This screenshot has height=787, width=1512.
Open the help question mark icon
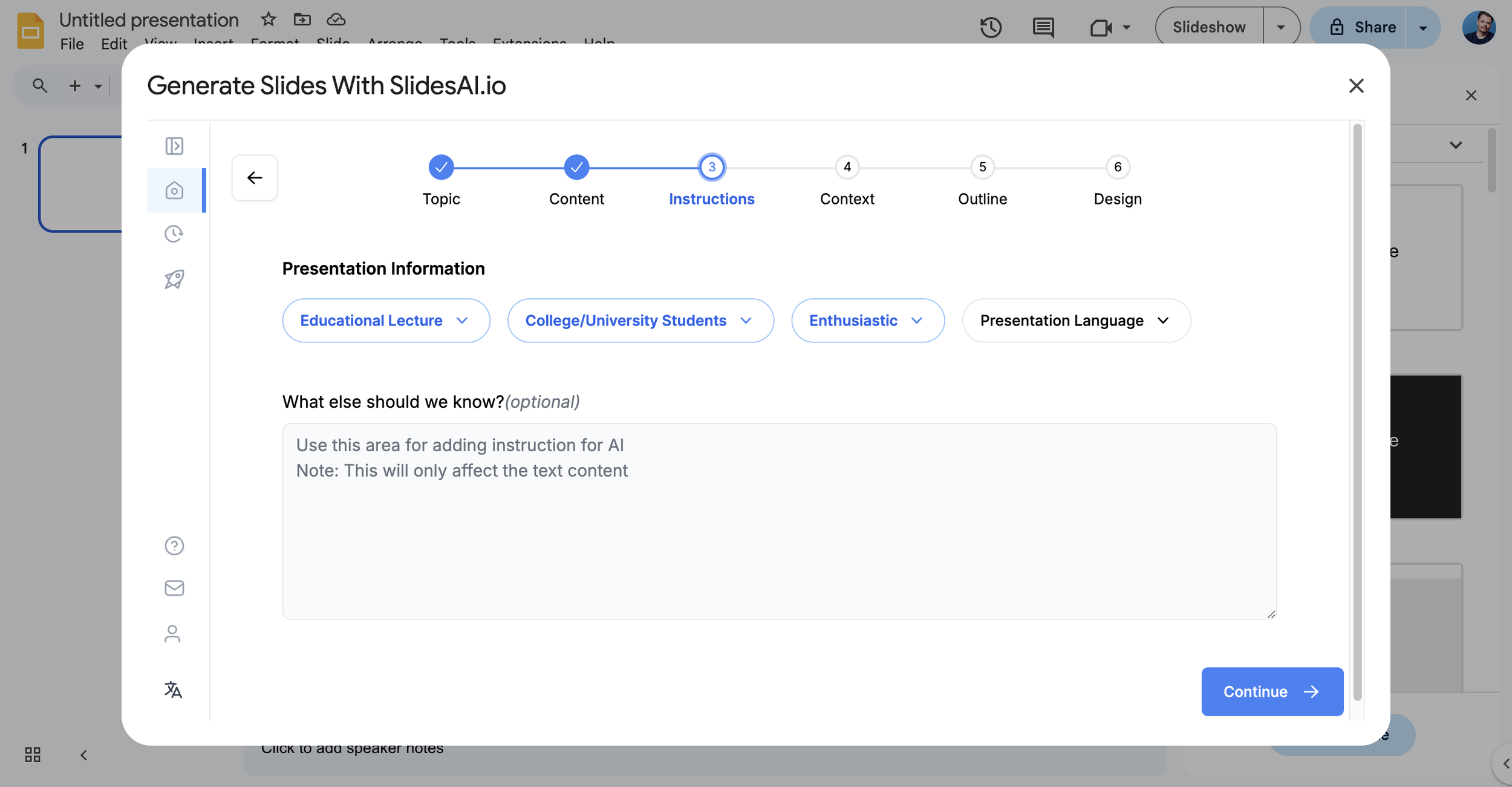[174, 546]
